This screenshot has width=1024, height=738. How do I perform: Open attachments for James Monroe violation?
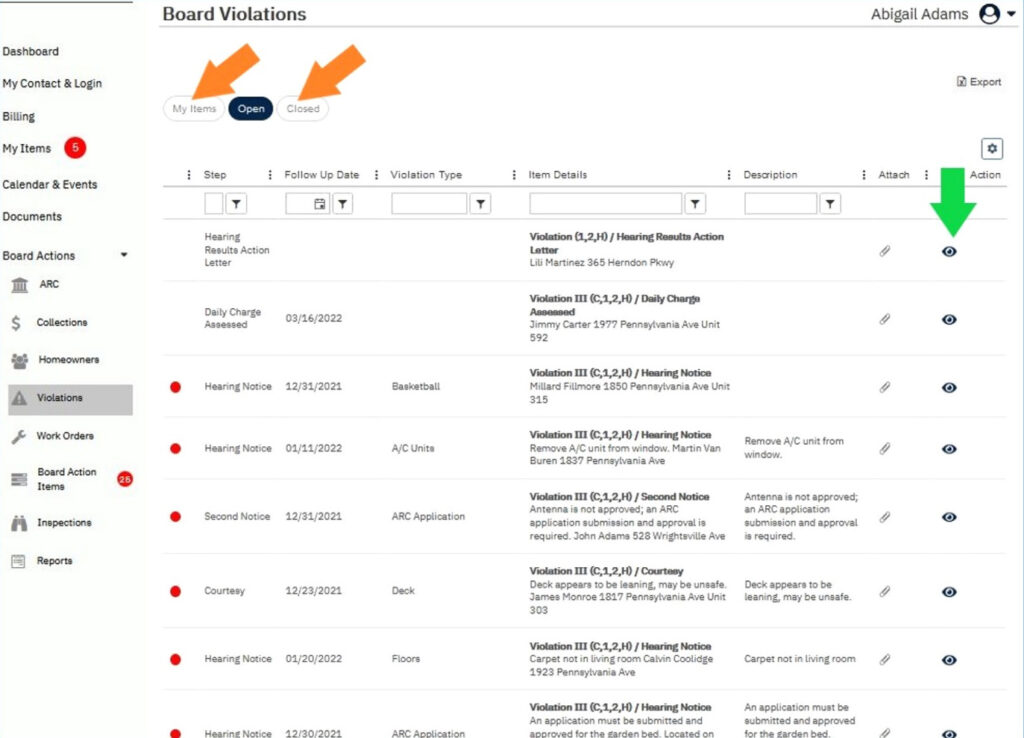click(885, 591)
